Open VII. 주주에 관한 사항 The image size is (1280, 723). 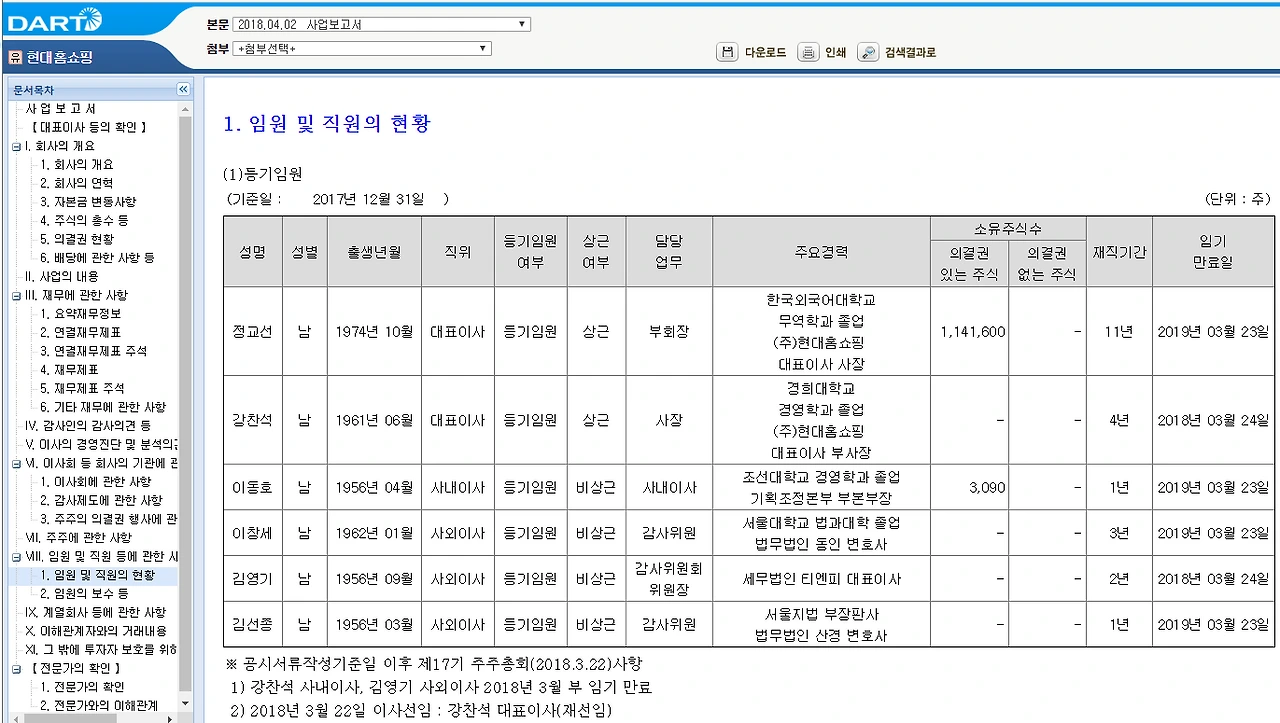pos(78,538)
